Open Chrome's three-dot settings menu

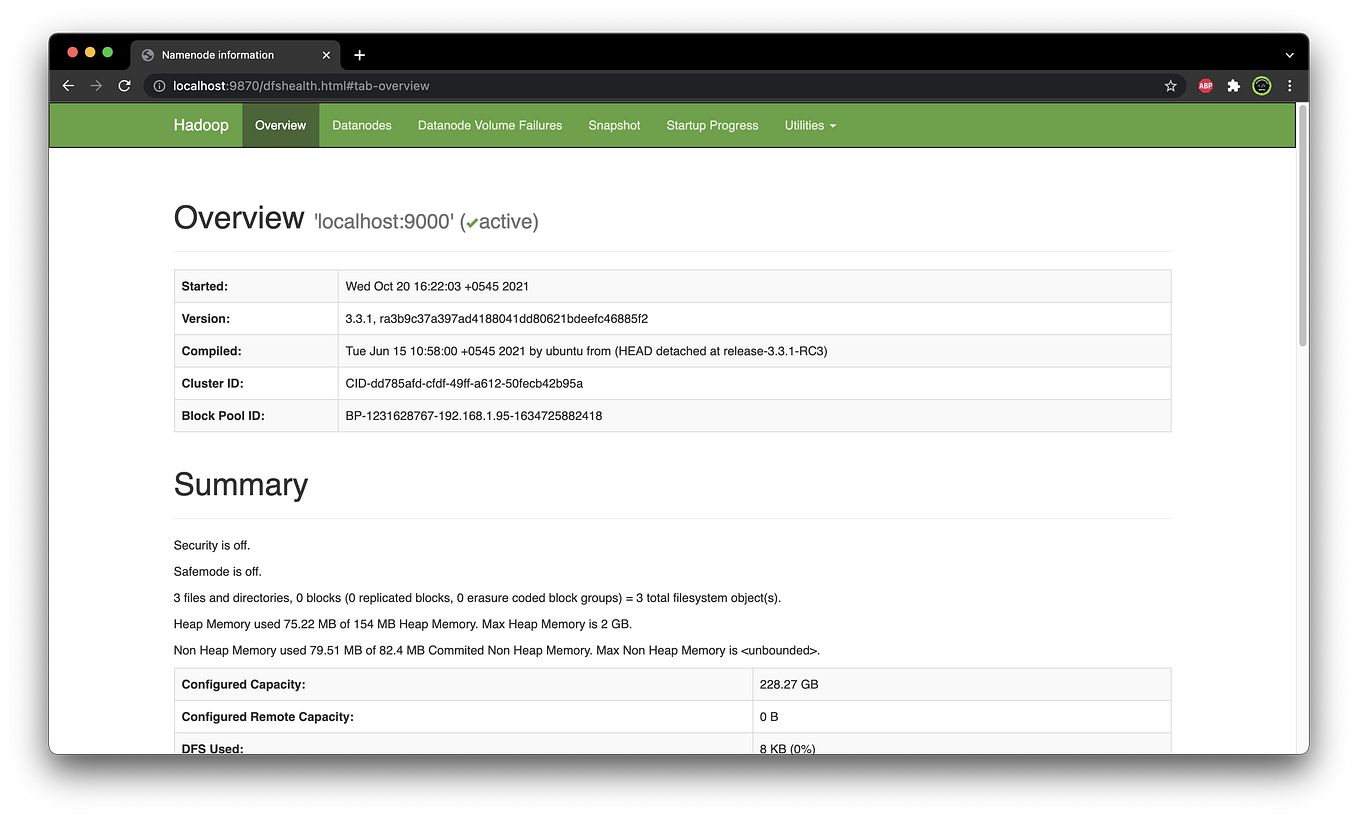click(x=1290, y=86)
